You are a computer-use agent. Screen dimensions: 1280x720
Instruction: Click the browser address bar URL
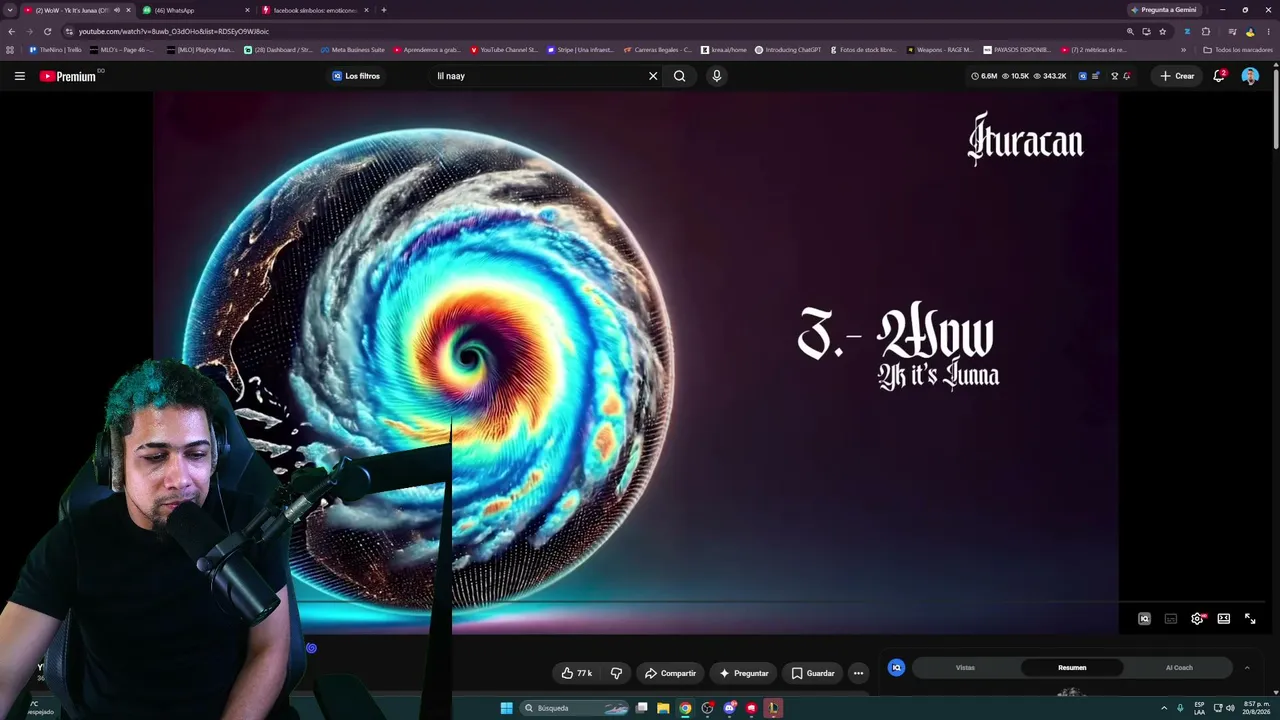click(x=174, y=32)
